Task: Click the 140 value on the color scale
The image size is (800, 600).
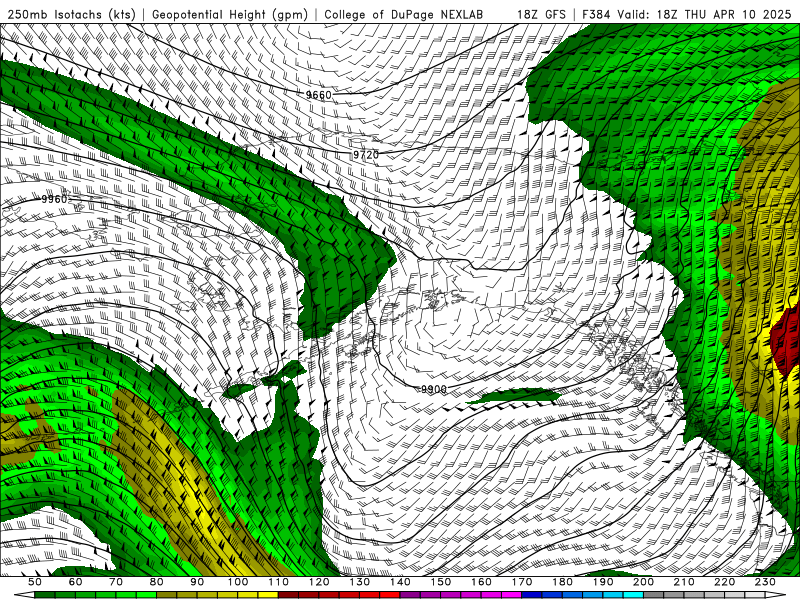Action: 400,582
